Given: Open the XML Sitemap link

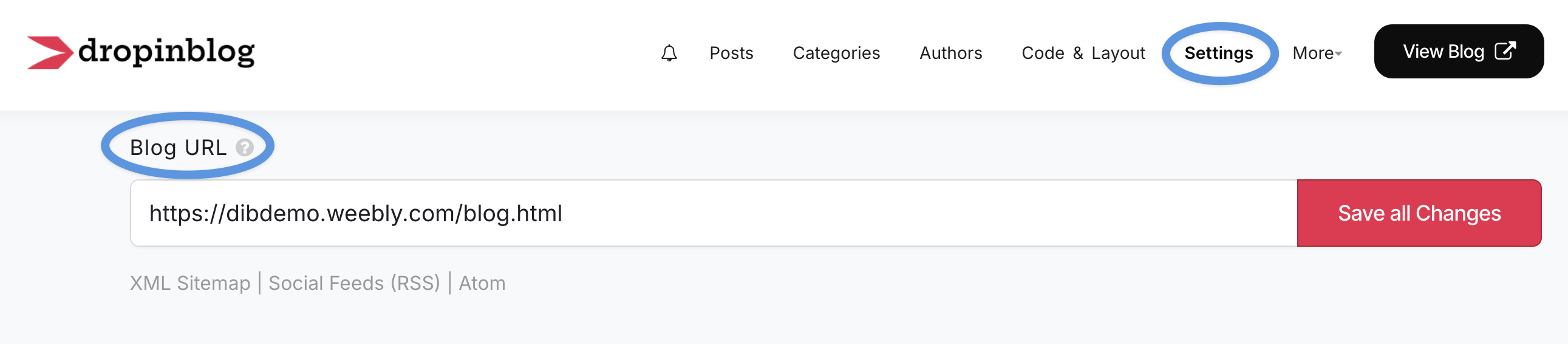Looking at the screenshot, I should tap(190, 283).
